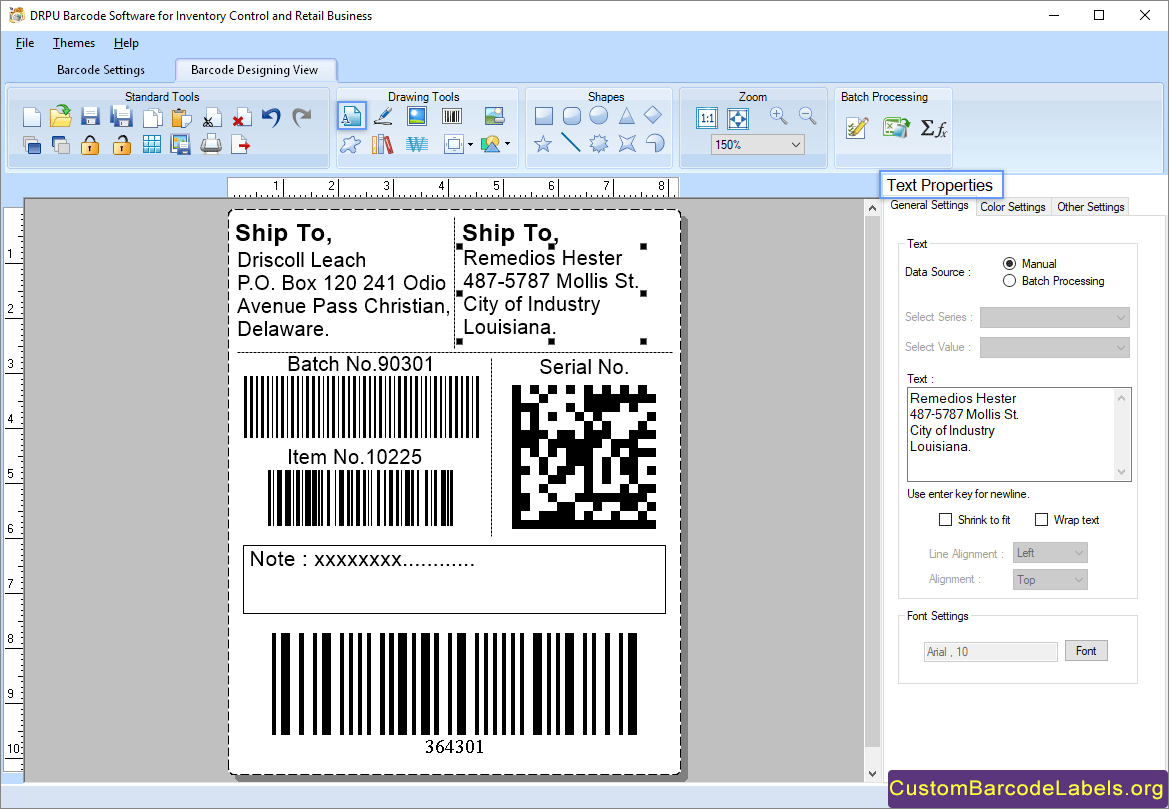The height and width of the screenshot is (809, 1169).
Task: Choose the triangle shape
Action: click(x=626, y=116)
